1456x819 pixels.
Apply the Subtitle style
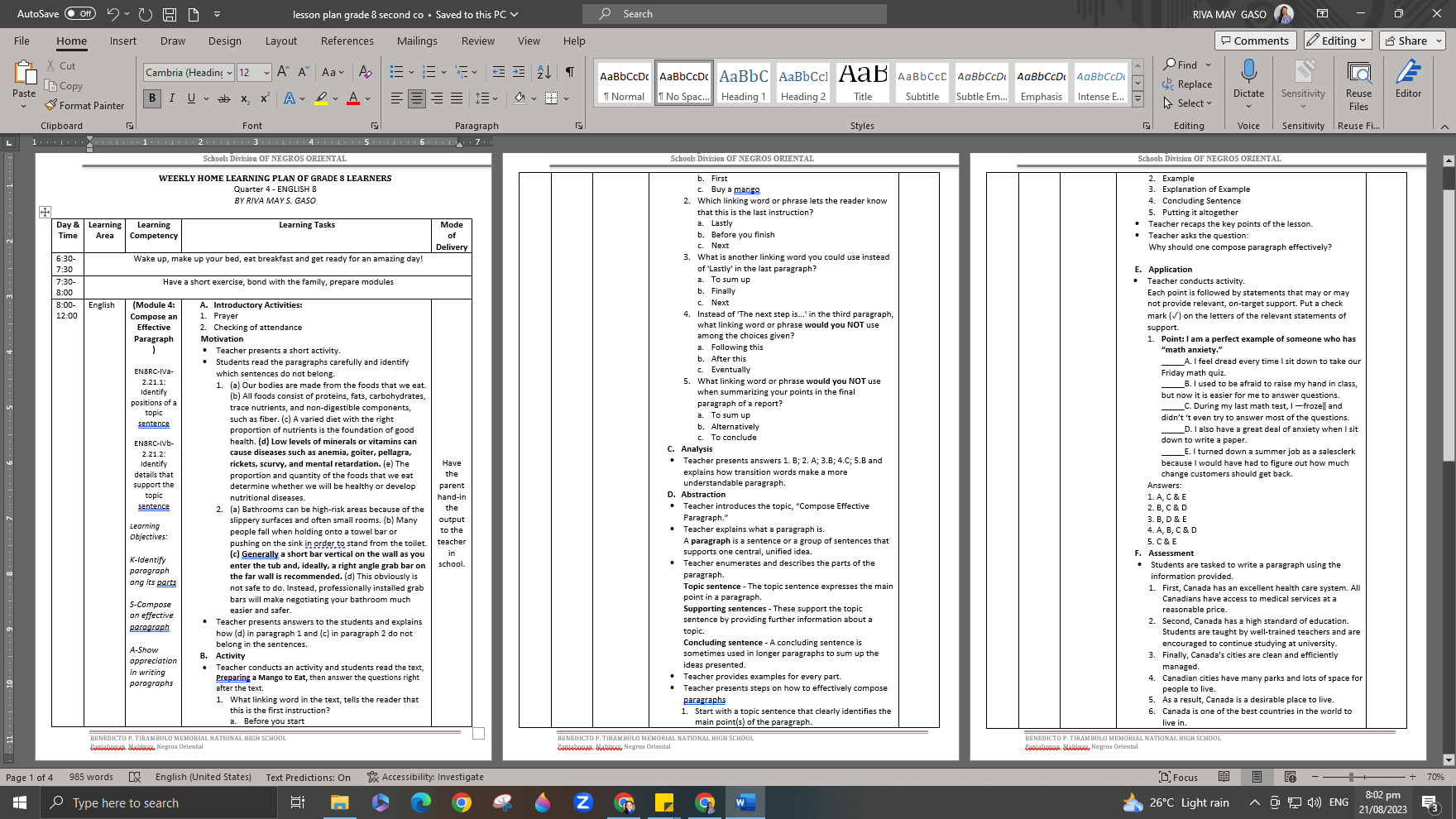[922, 83]
